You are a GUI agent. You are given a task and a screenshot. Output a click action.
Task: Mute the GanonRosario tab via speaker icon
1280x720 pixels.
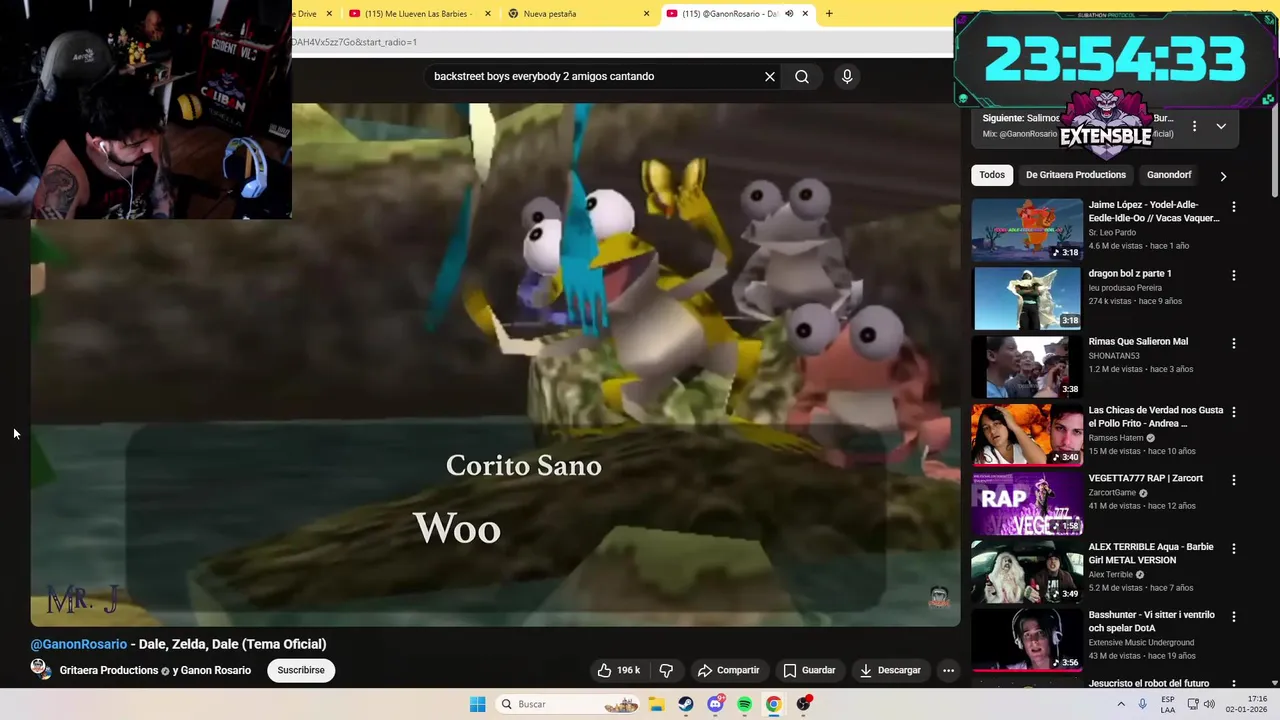pyautogui.click(x=789, y=13)
